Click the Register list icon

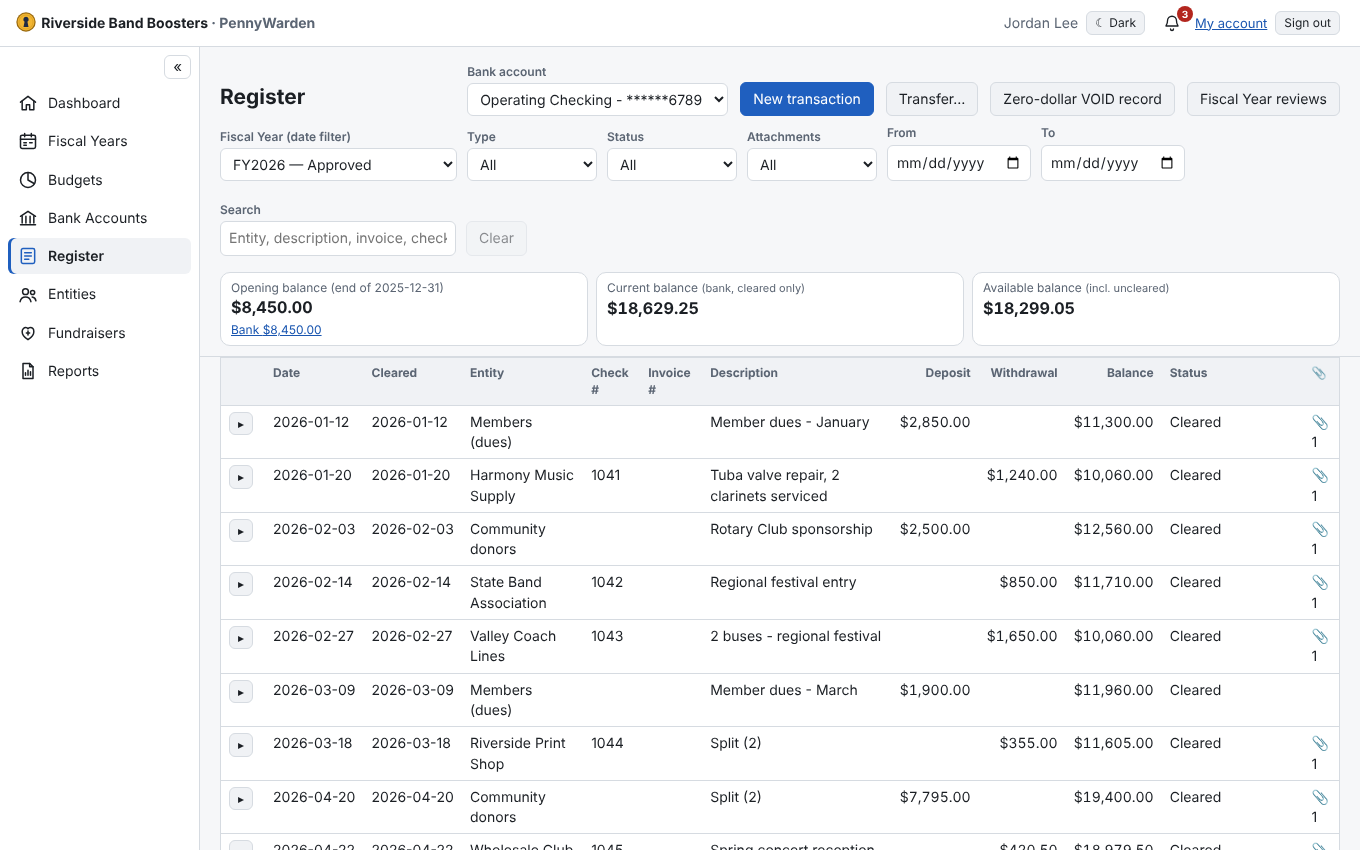[28, 256]
